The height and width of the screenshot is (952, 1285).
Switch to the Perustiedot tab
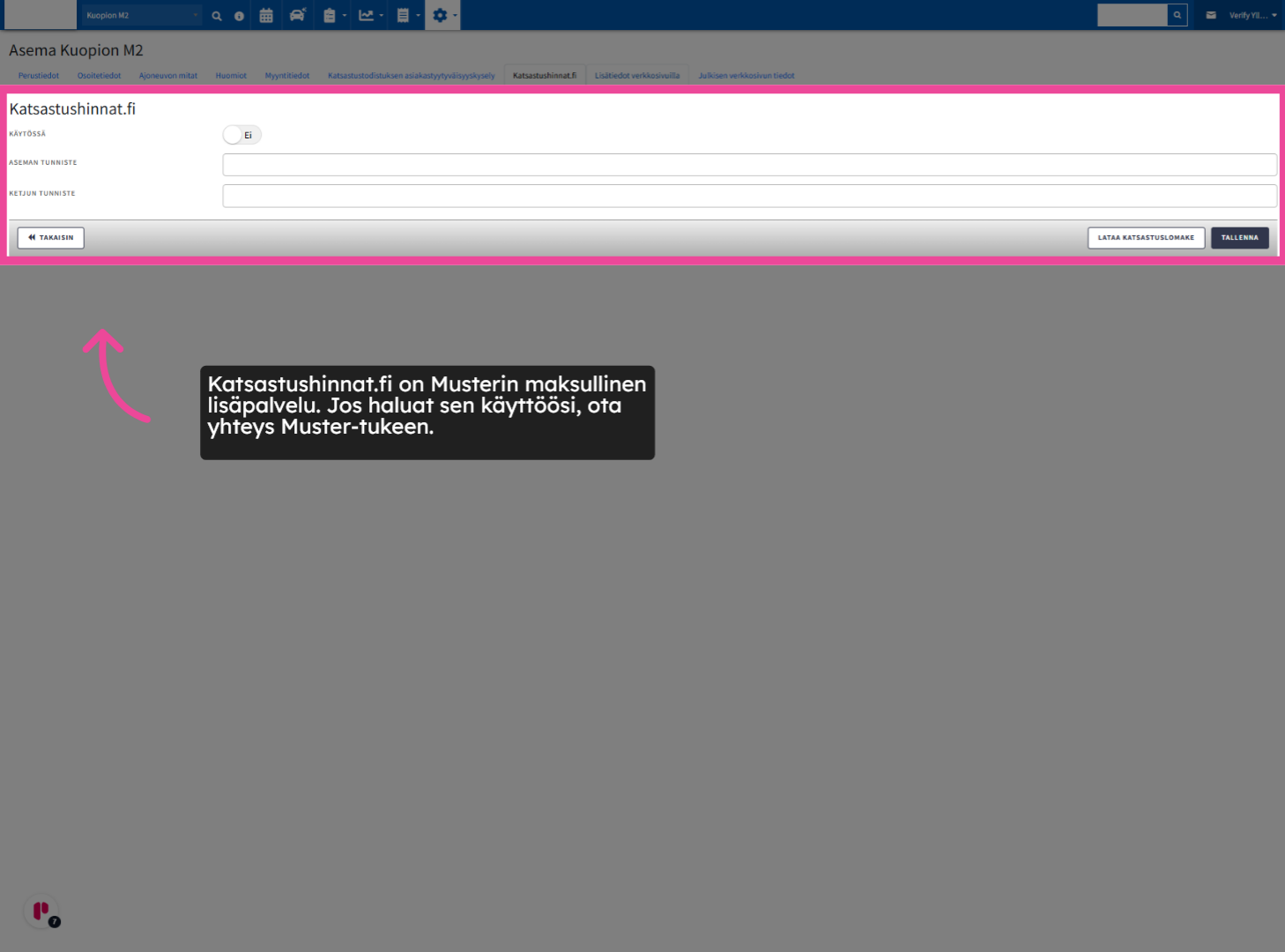tap(39, 76)
